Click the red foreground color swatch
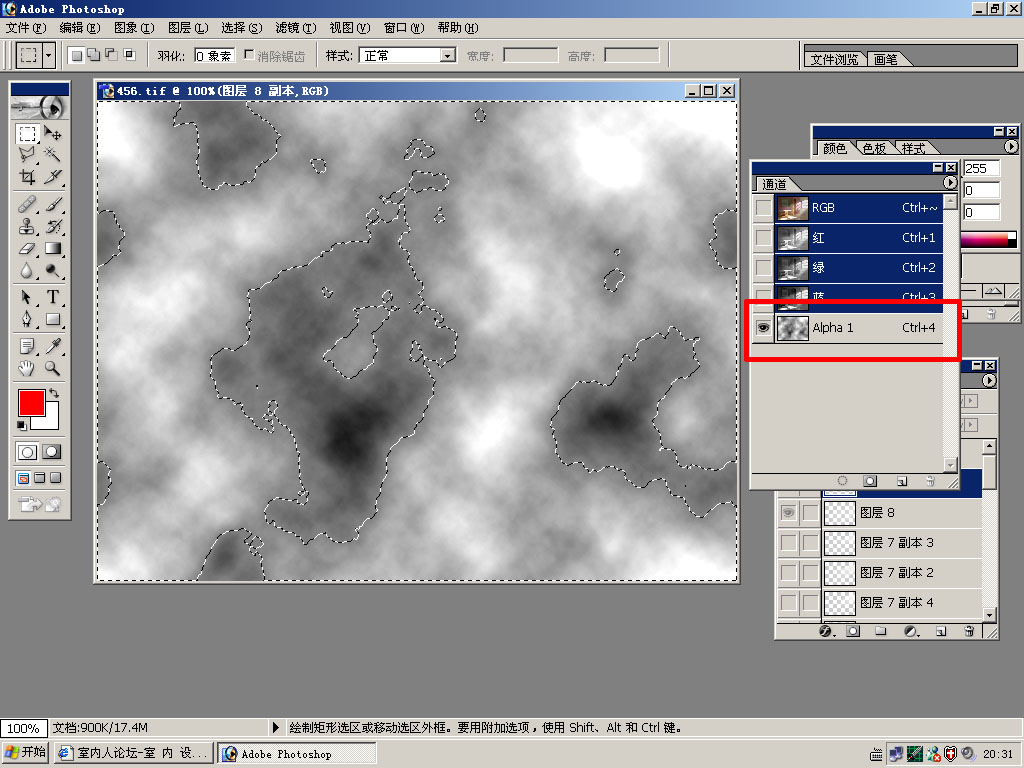 [x=31, y=403]
